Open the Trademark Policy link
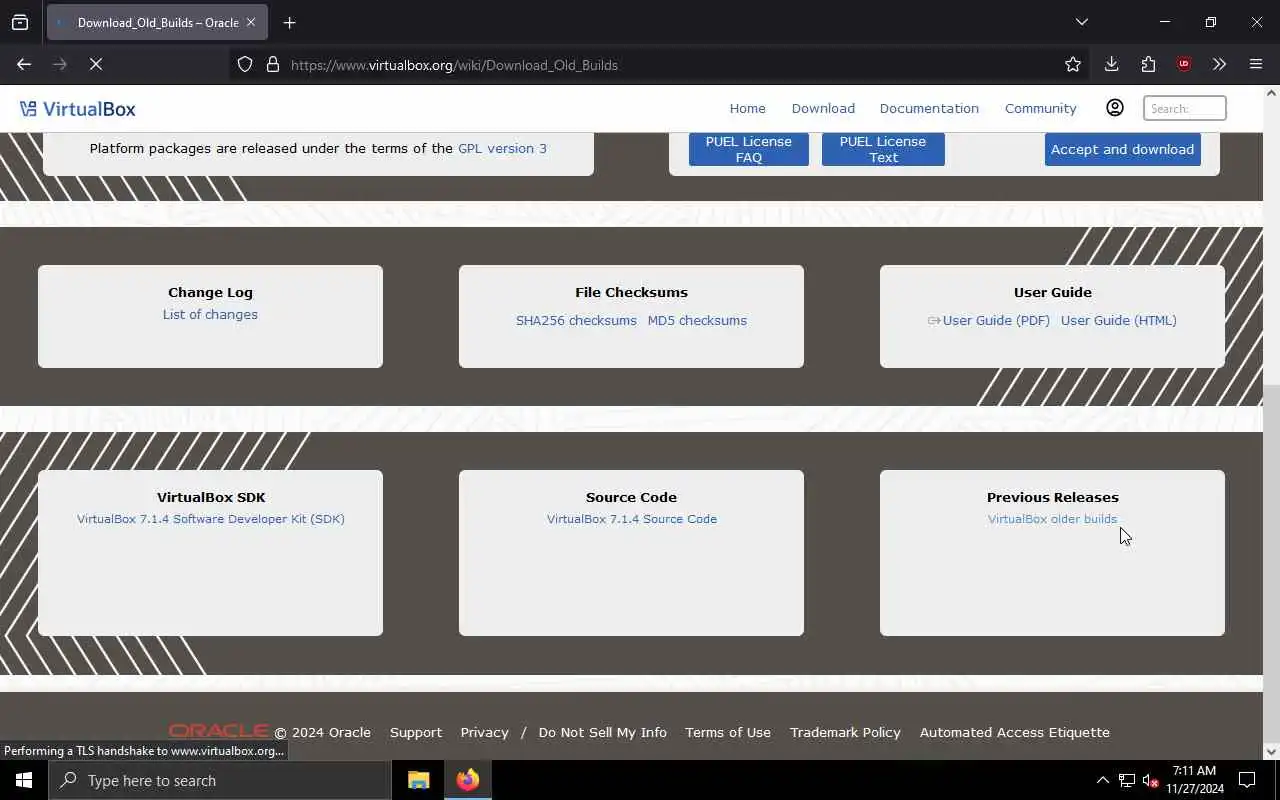The image size is (1280, 800). click(845, 732)
